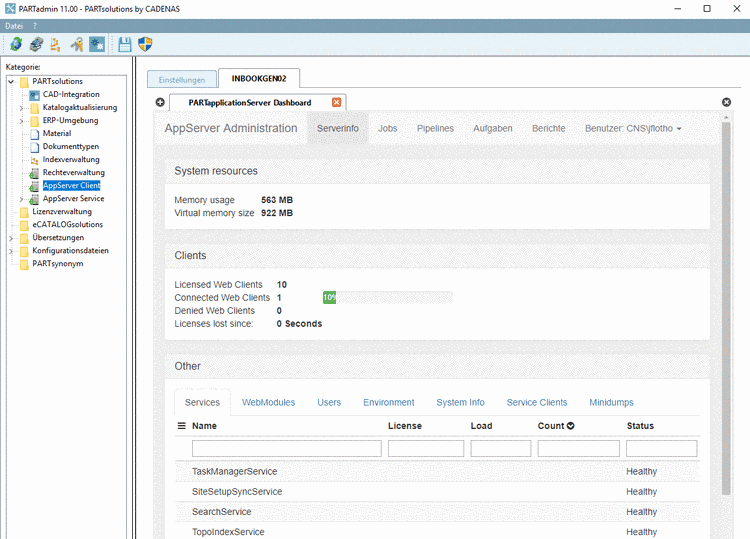Select PARTsynonym in the tree

tap(58, 264)
